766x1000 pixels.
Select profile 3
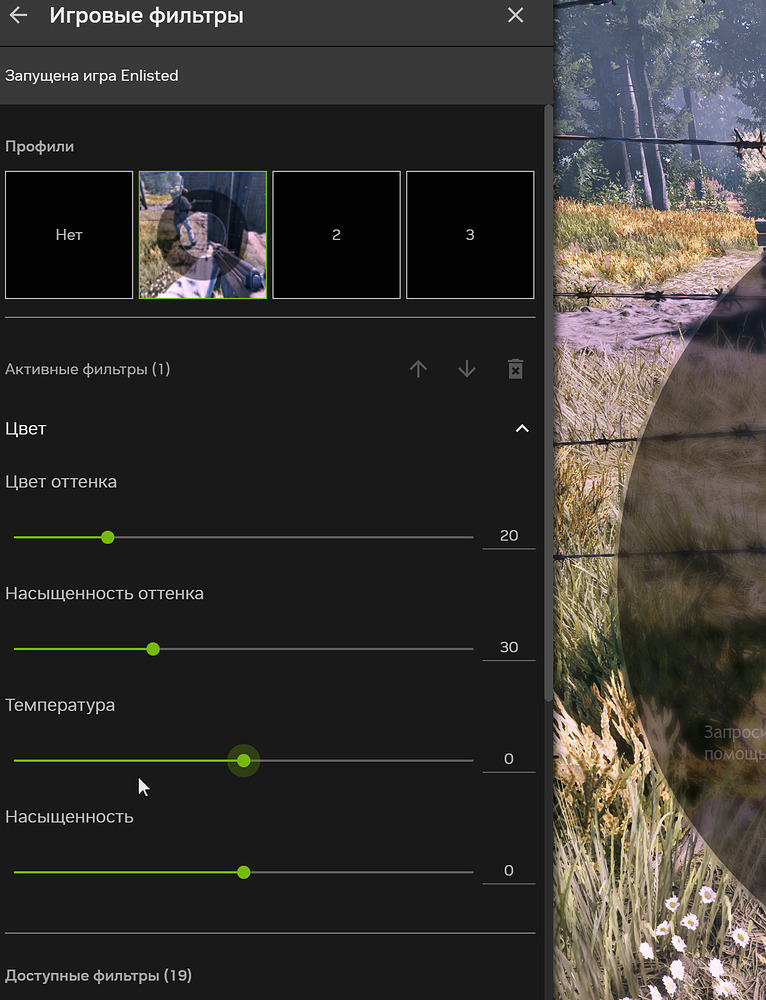pos(470,235)
